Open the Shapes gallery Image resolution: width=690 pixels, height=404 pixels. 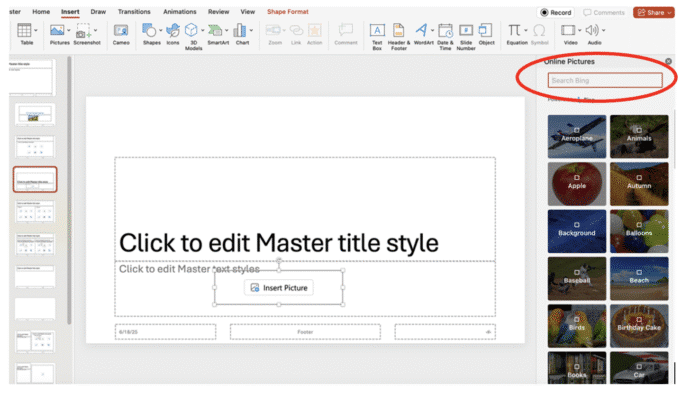coord(150,31)
